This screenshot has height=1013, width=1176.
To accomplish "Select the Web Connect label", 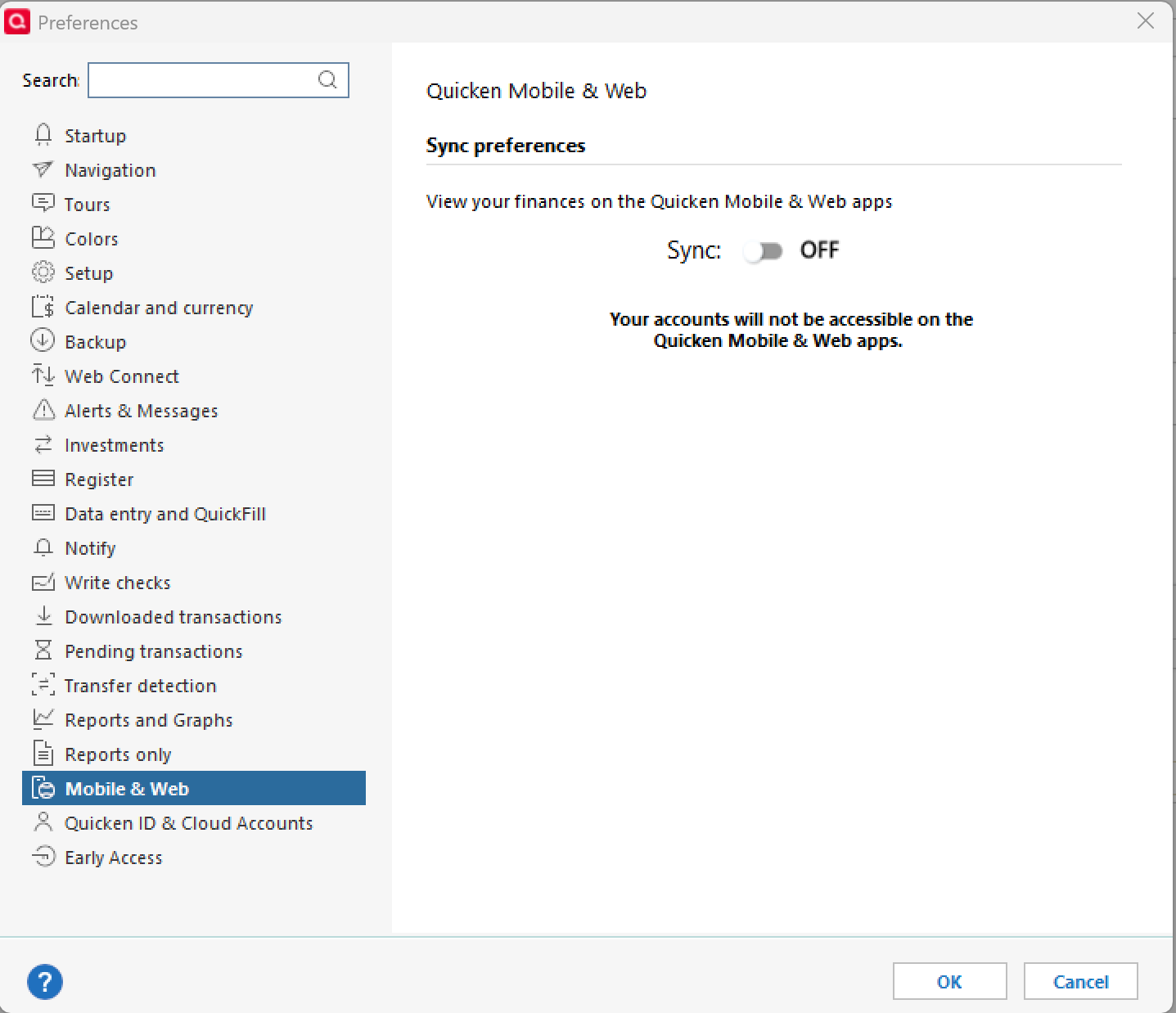I will coord(122,376).
